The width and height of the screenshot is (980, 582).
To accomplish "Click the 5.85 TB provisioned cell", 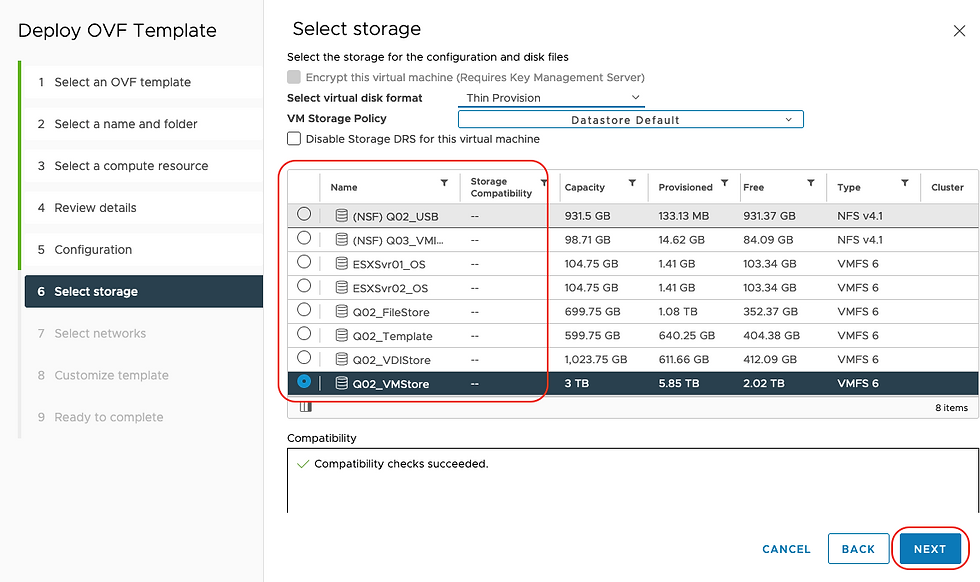I will tap(678, 383).
